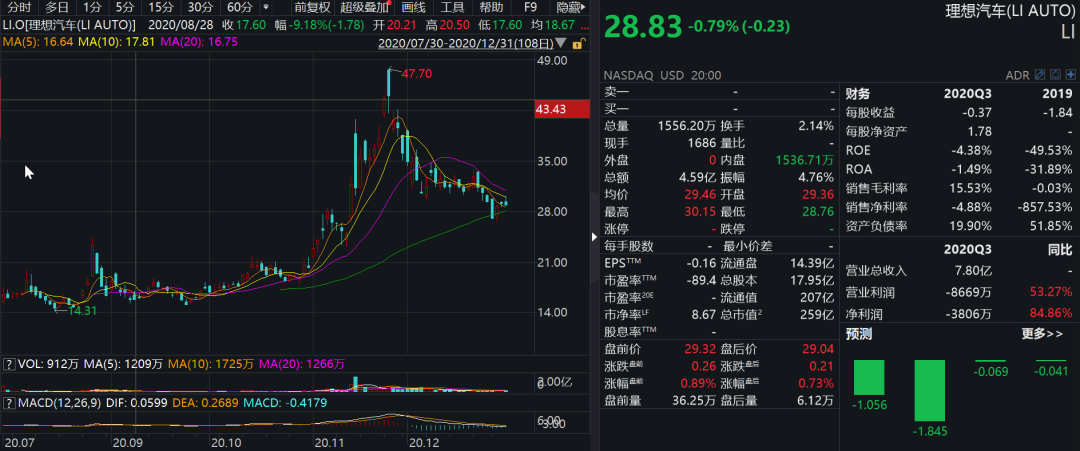Open more period options dropdown
The width and height of the screenshot is (1080, 451).
pyautogui.click(x=266, y=8)
